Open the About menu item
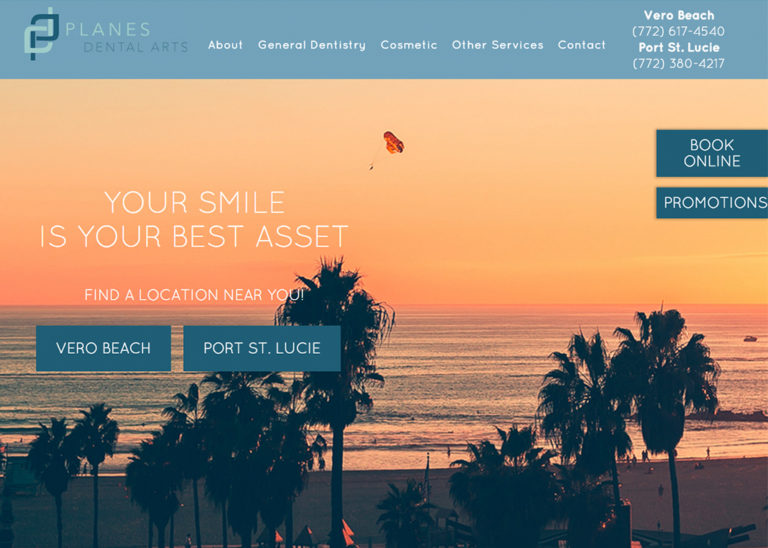This screenshot has height=548, width=768. coord(225,45)
